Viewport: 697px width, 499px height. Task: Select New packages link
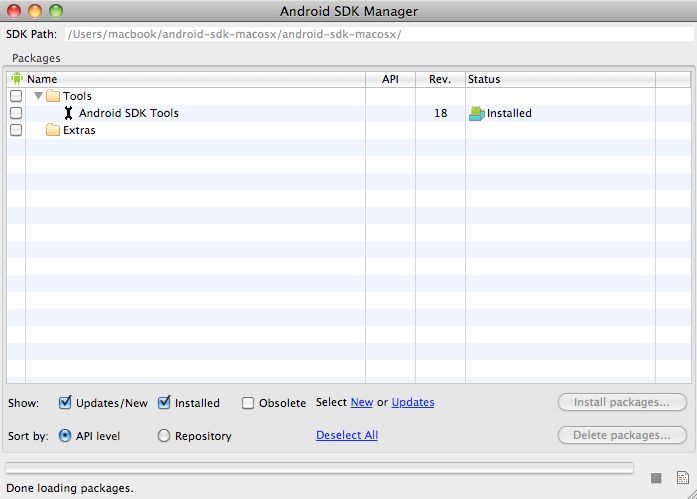click(x=362, y=402)
